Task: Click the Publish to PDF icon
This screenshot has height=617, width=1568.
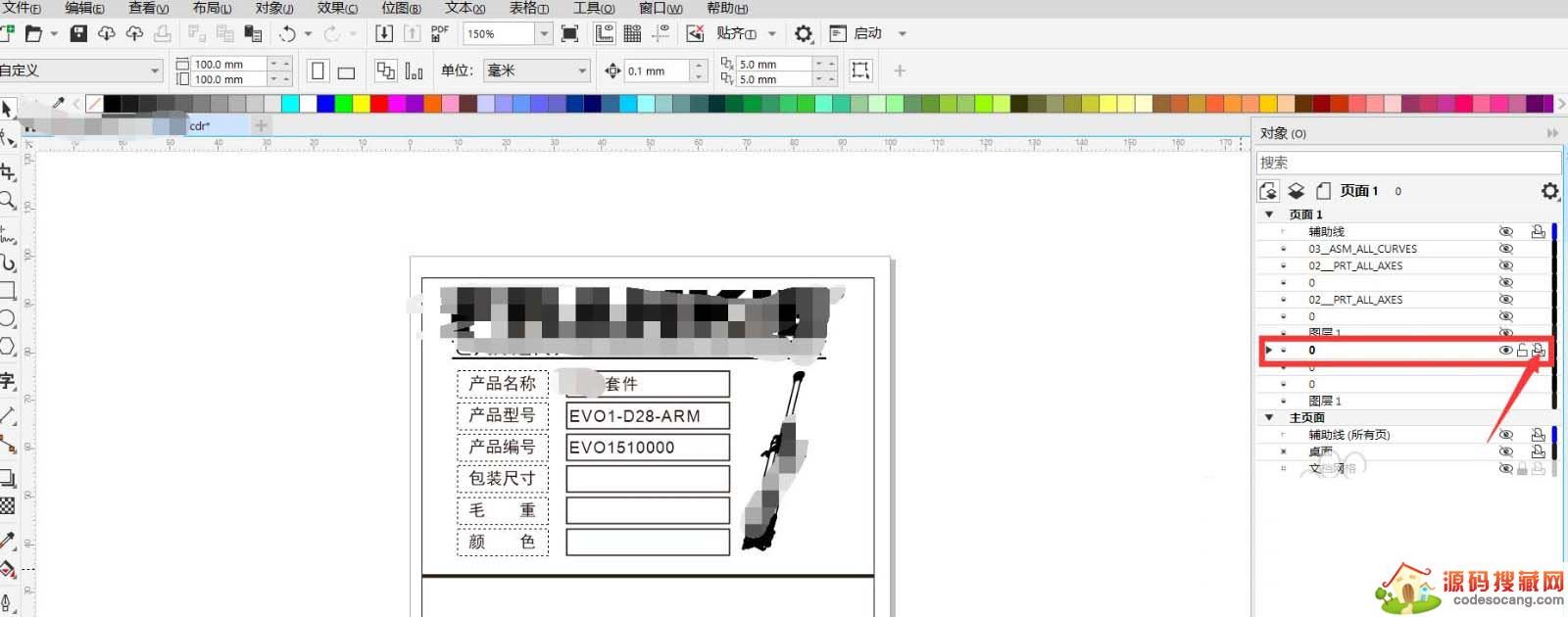Action: (440, 33)
